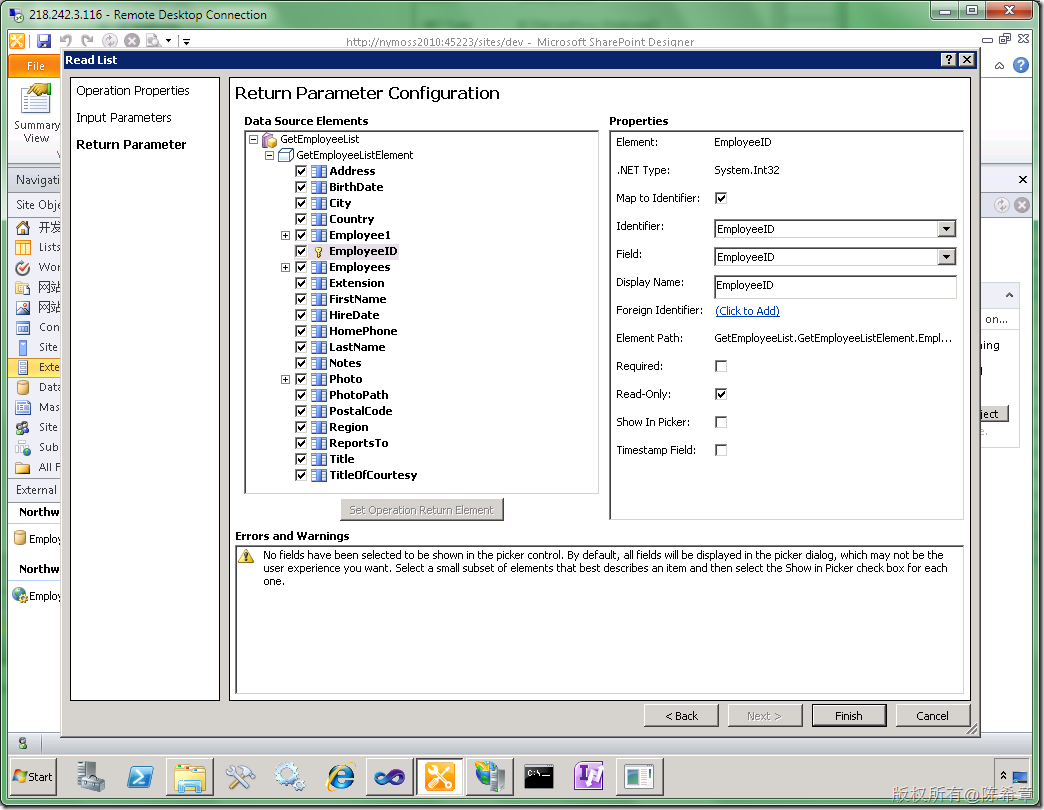Viewport: 1044px width, 810px height.
Task: Uncheck the Address element checkbox
Action: tap(301, 171)
